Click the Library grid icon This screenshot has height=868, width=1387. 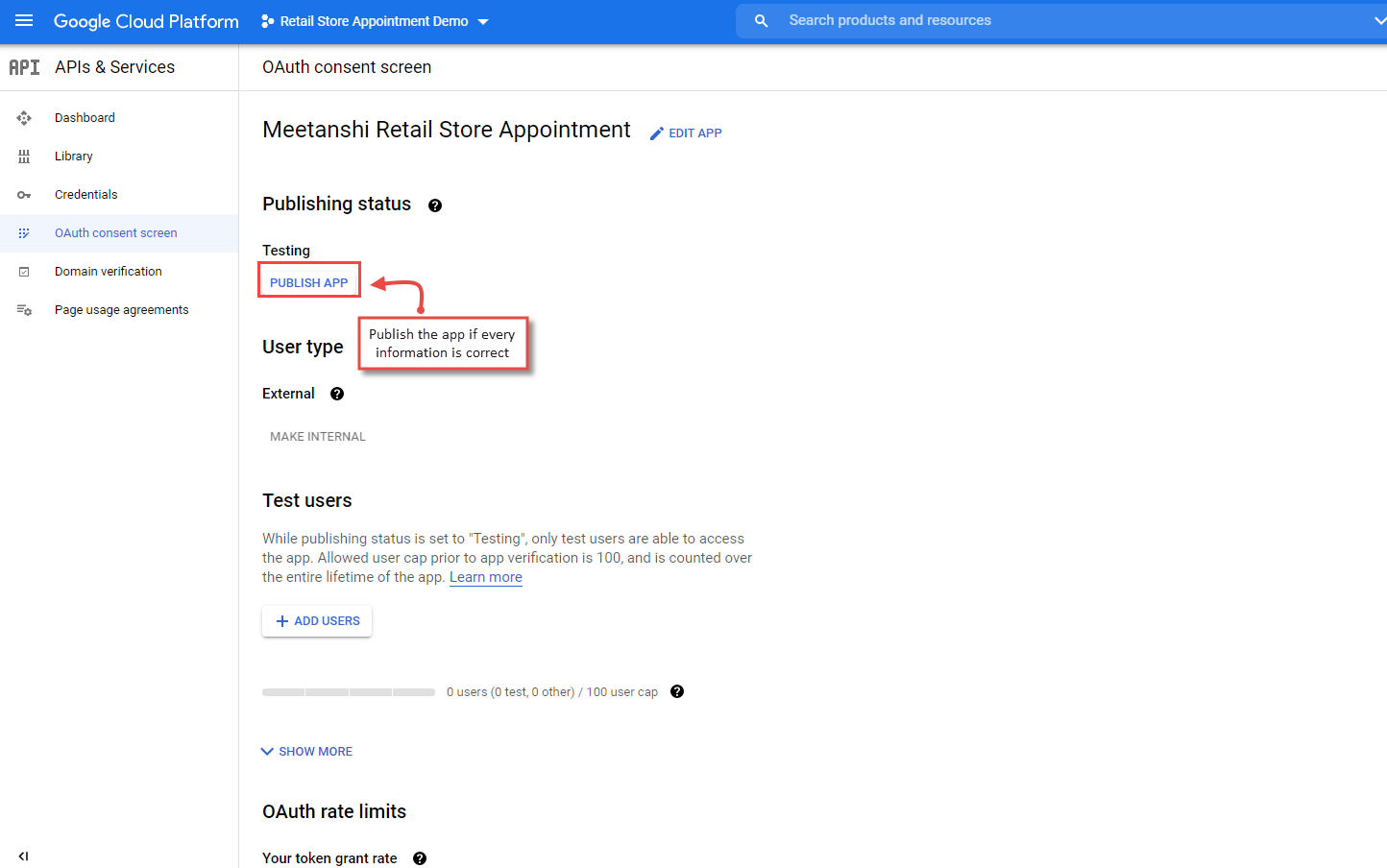[24, 157]
